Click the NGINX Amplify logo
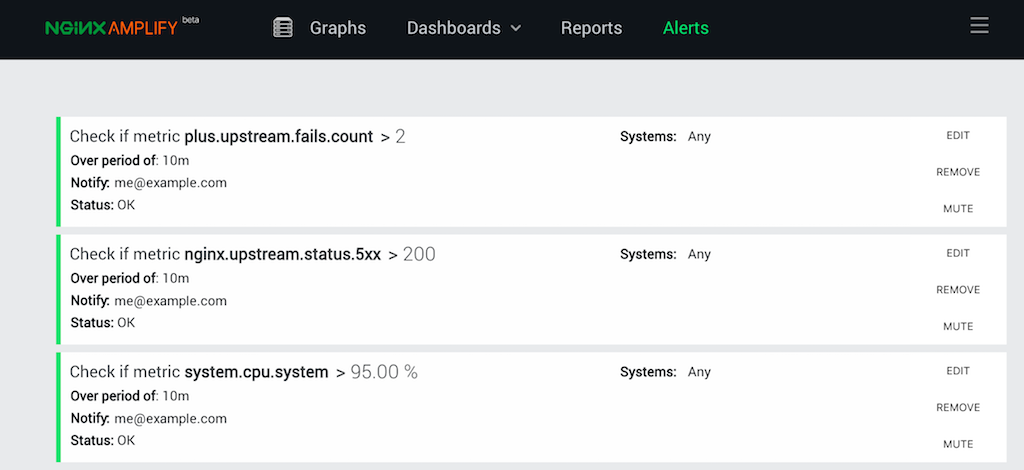Screen dimensions: 1024x470 112,28
